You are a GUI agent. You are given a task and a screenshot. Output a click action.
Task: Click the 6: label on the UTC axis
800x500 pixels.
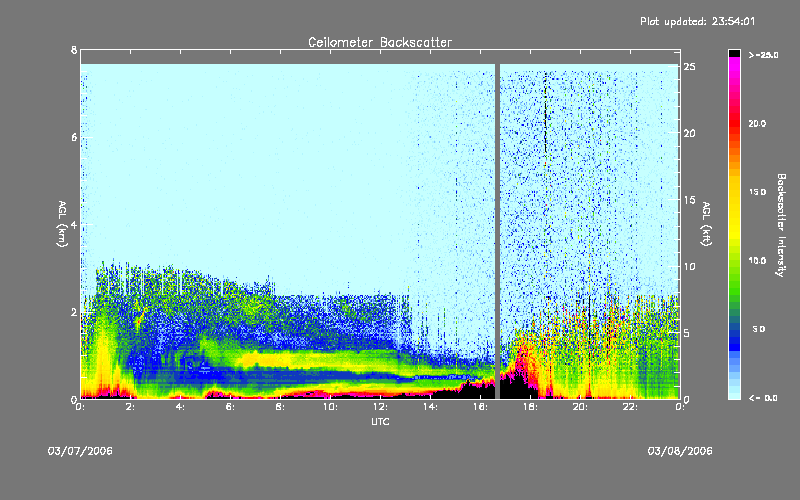[230, 407]
